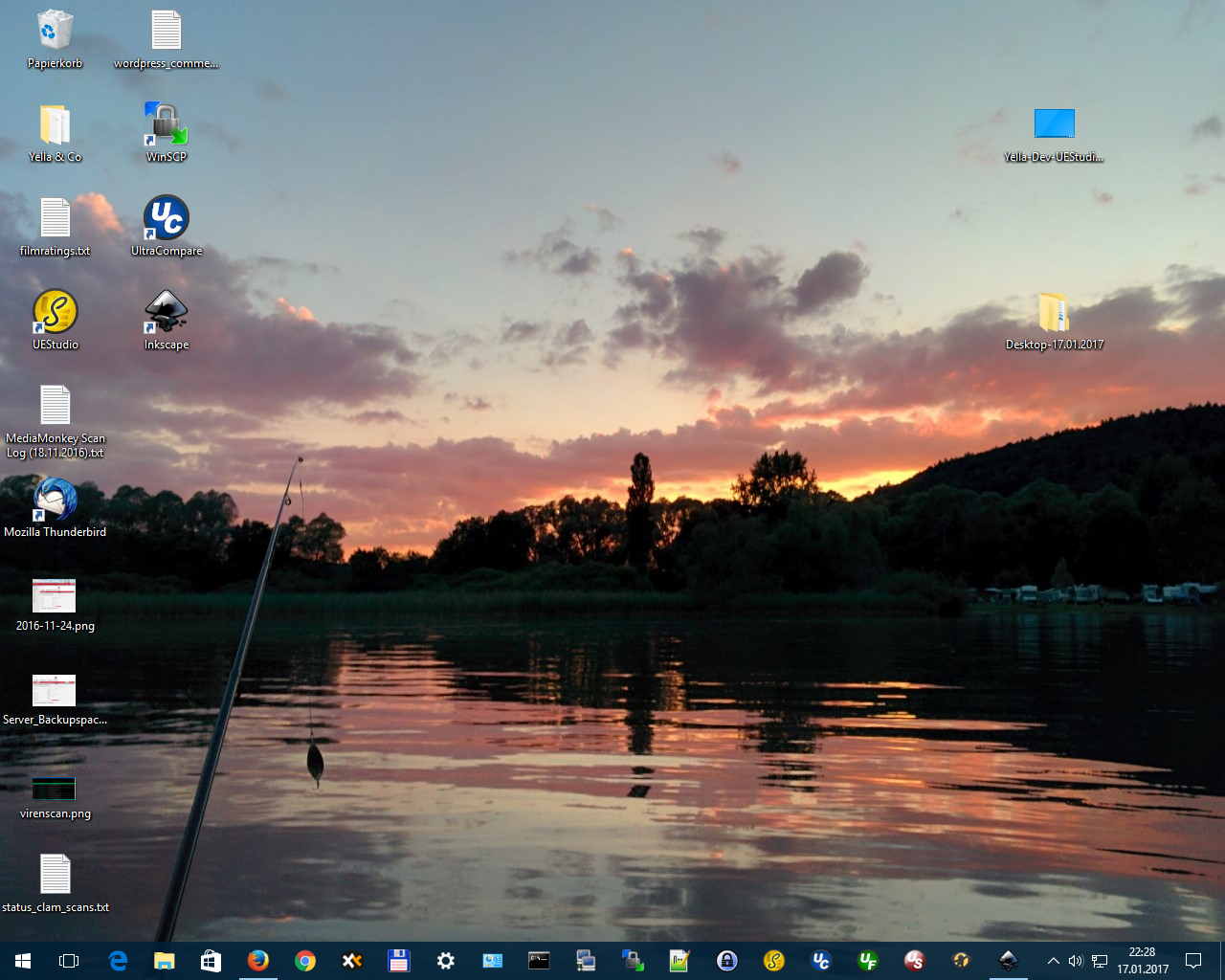Viewport: 1225px width, 980px height.
Task: Show hidden system tray icons
Action: click(x=1053, y=961)
